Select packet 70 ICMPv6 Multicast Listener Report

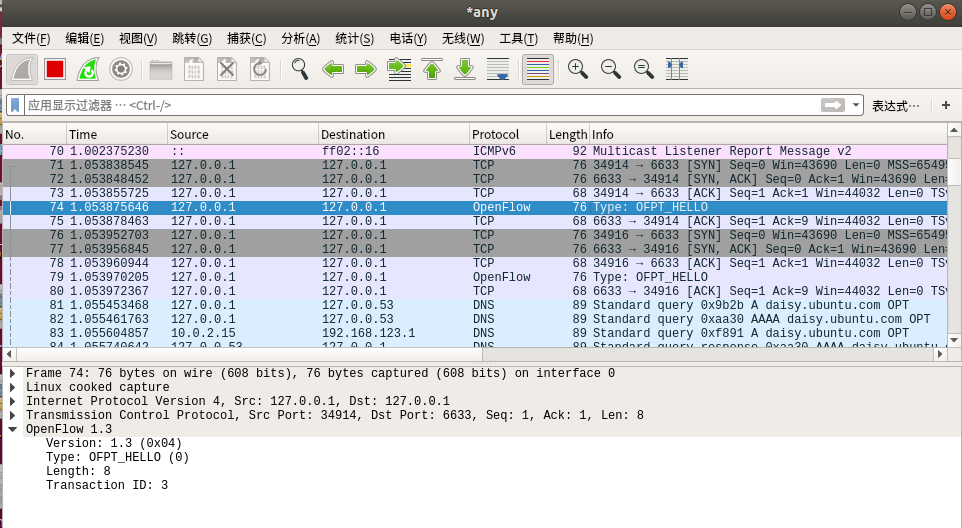coord(475,151)
